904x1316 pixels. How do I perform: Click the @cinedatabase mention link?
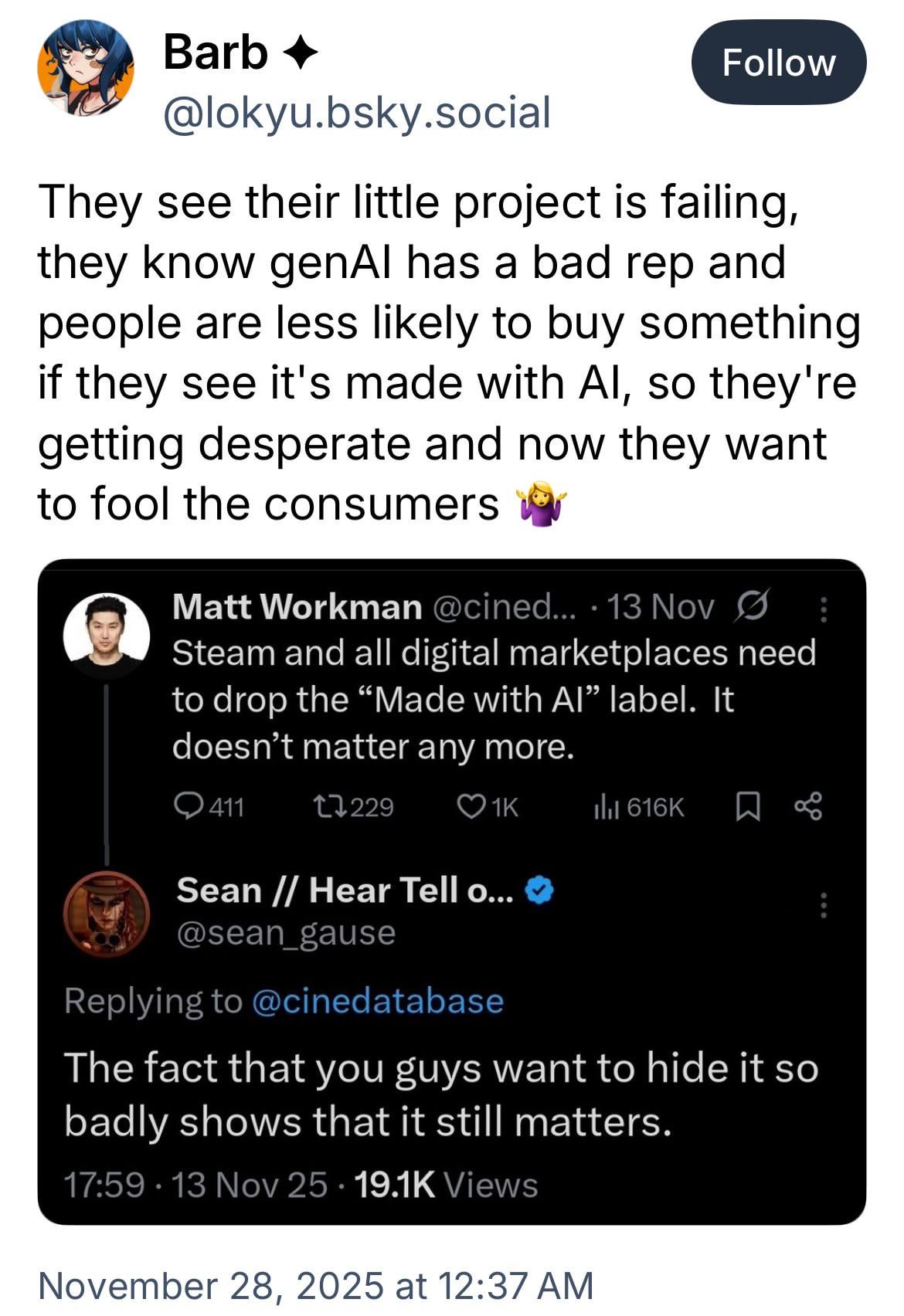pyautogui.click(x=378, y=1001)
